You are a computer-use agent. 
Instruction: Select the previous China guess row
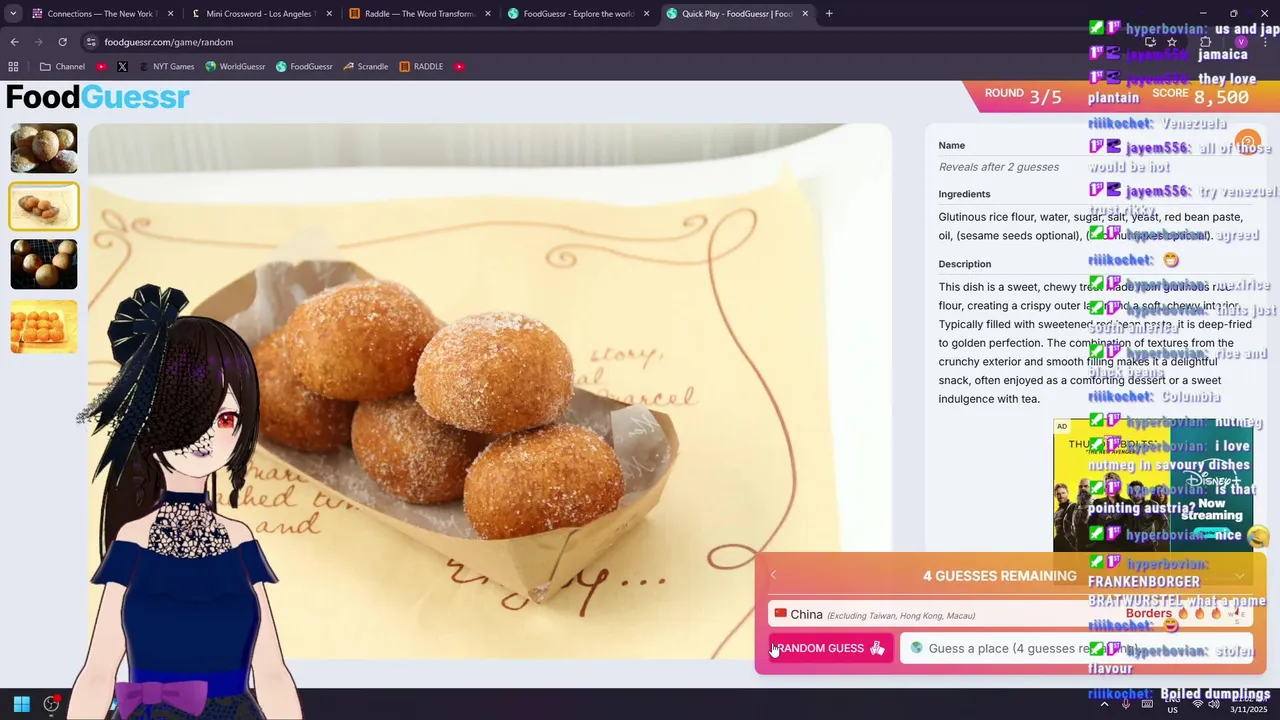tap(1010, 614)
